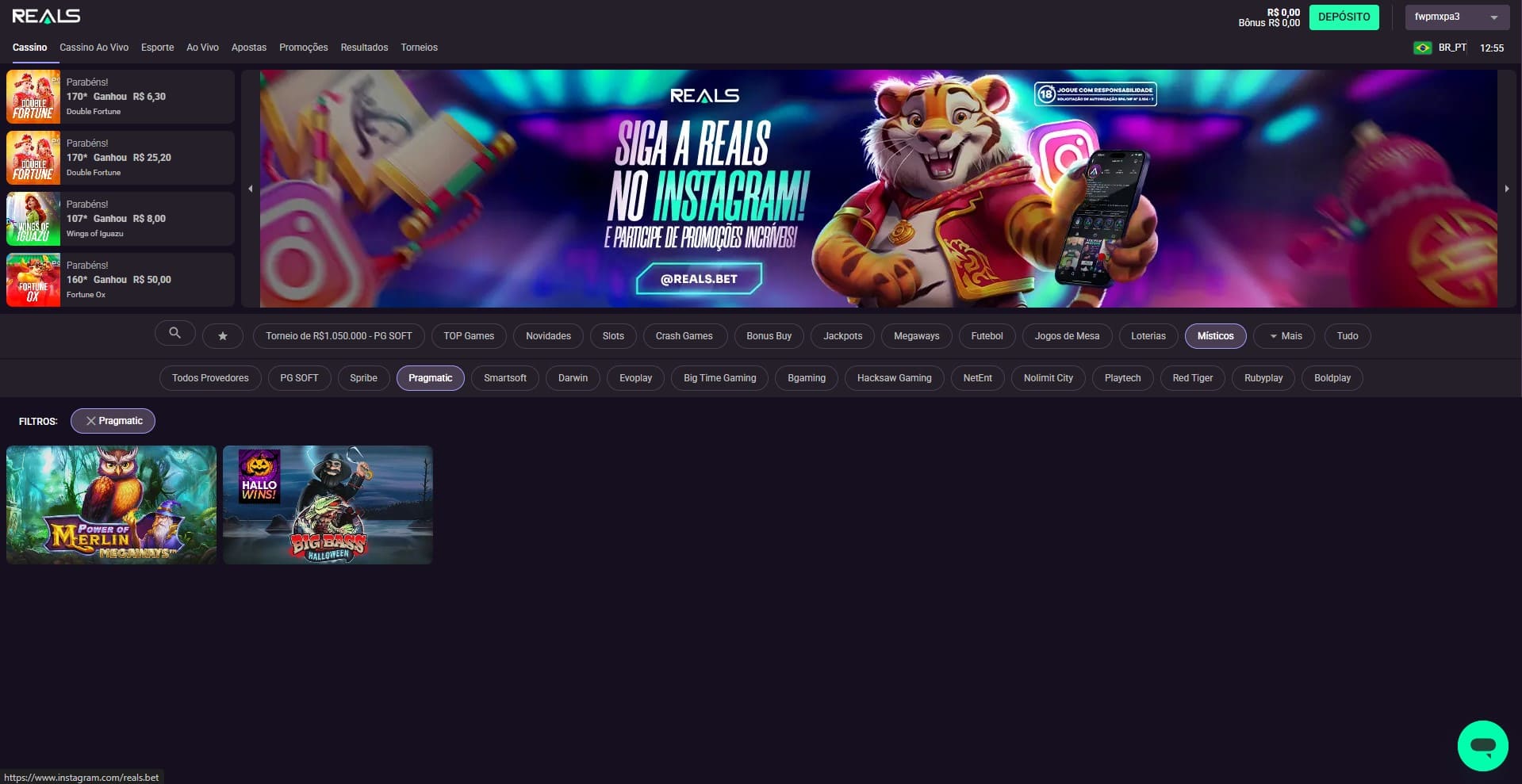Filter by Hacksaw Gaming provider

894,378
